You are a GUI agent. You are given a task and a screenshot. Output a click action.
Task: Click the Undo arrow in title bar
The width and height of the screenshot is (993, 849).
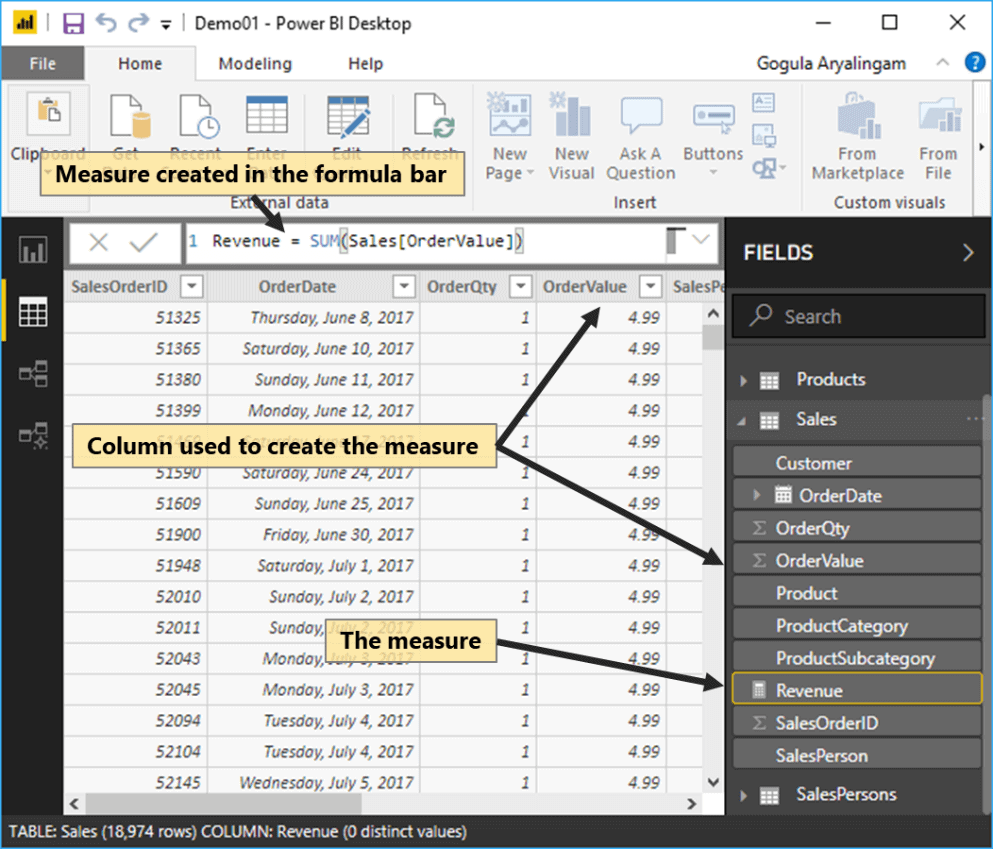point(106,23)
